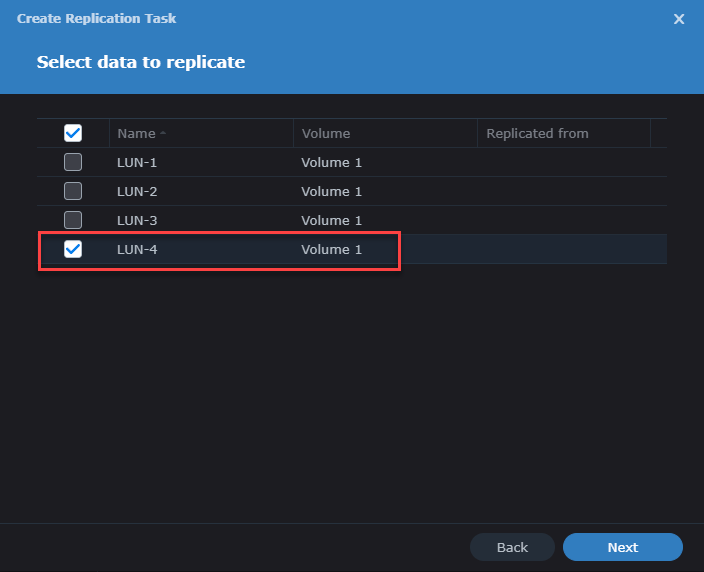Go back with the Back button

click(512, 547)
